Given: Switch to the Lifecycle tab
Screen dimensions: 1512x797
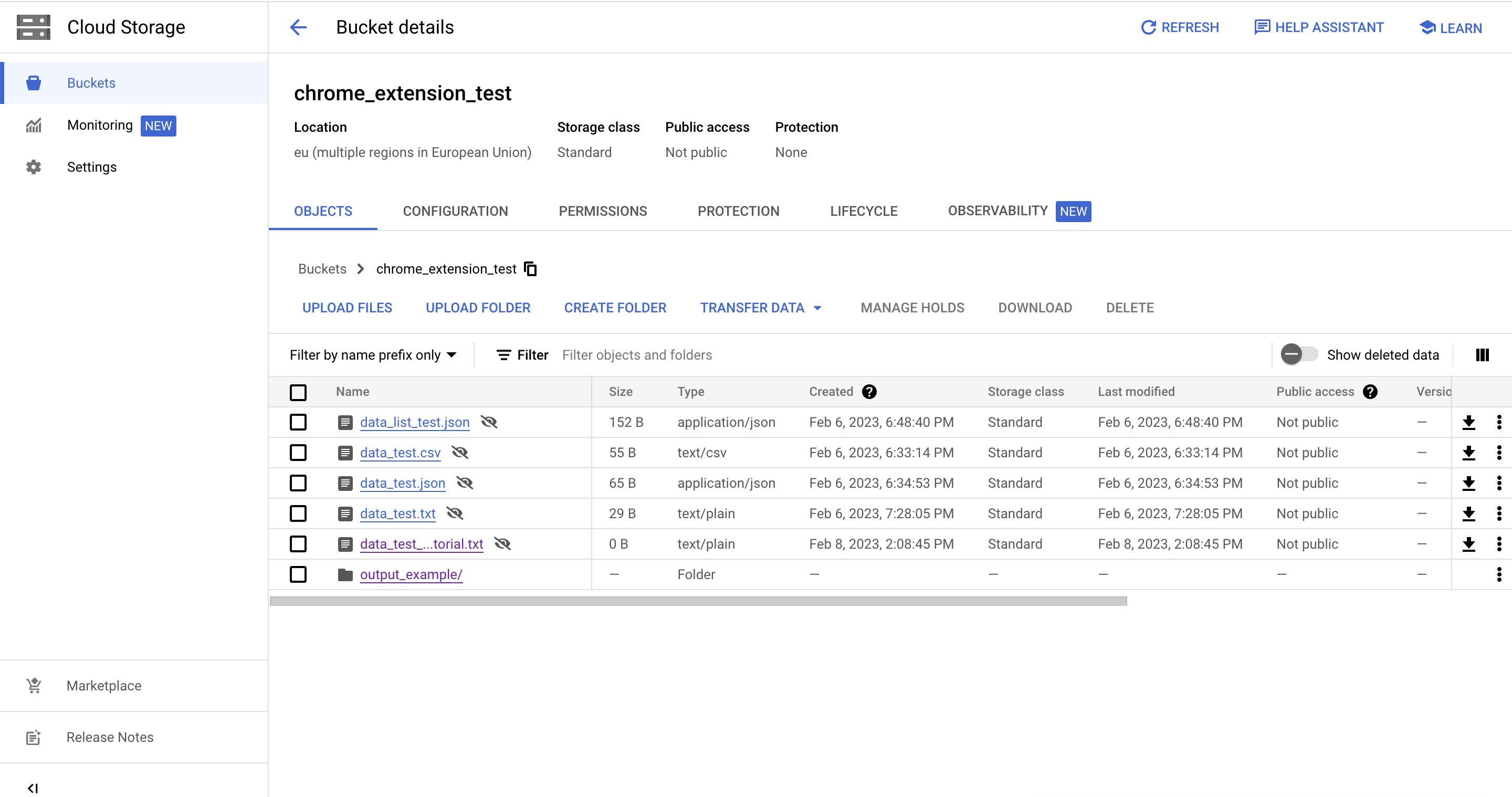Looking at the screenshot, I should pyautogui.click(x=864, y=211).
